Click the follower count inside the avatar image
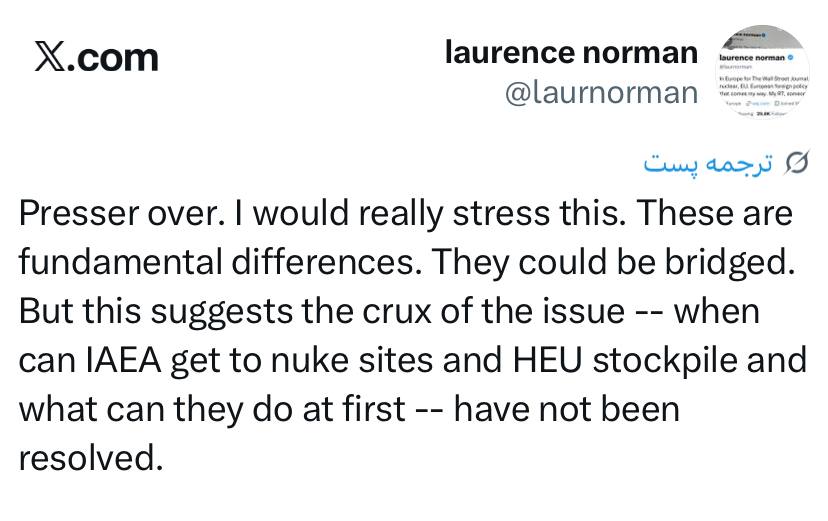828x521 pixels. tap(763, 113)
